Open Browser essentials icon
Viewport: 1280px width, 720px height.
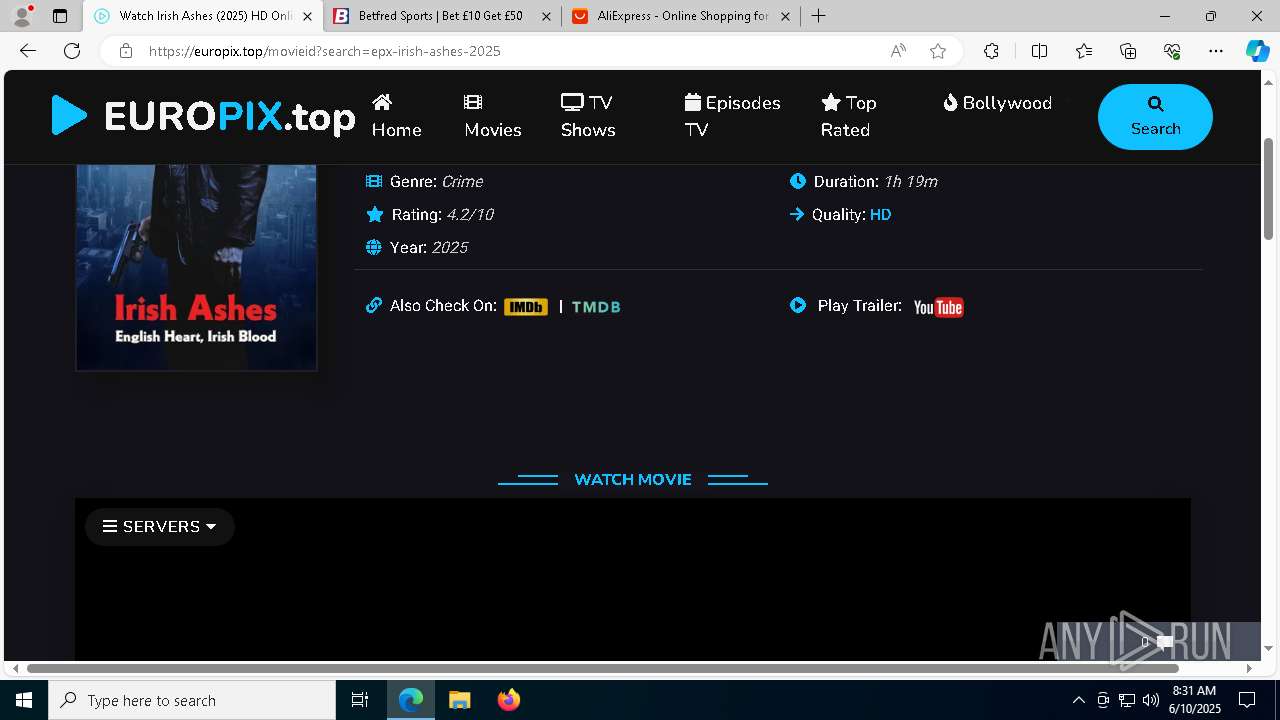tap(1172, 51)
